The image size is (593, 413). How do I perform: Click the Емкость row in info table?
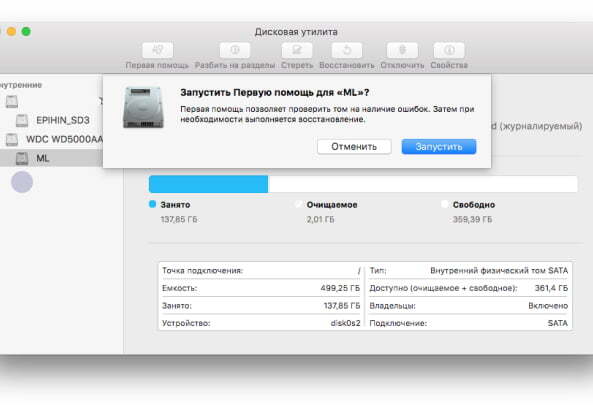coord(261,288)
